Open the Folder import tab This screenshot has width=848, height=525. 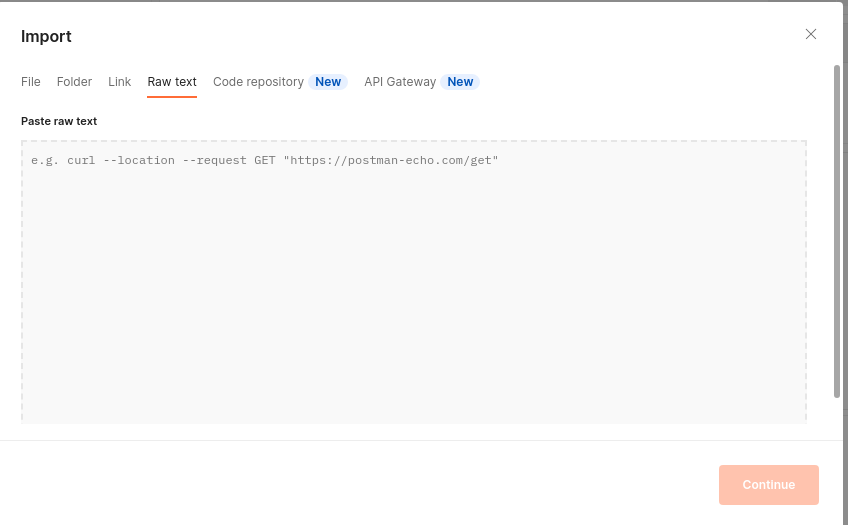[74, 82]
